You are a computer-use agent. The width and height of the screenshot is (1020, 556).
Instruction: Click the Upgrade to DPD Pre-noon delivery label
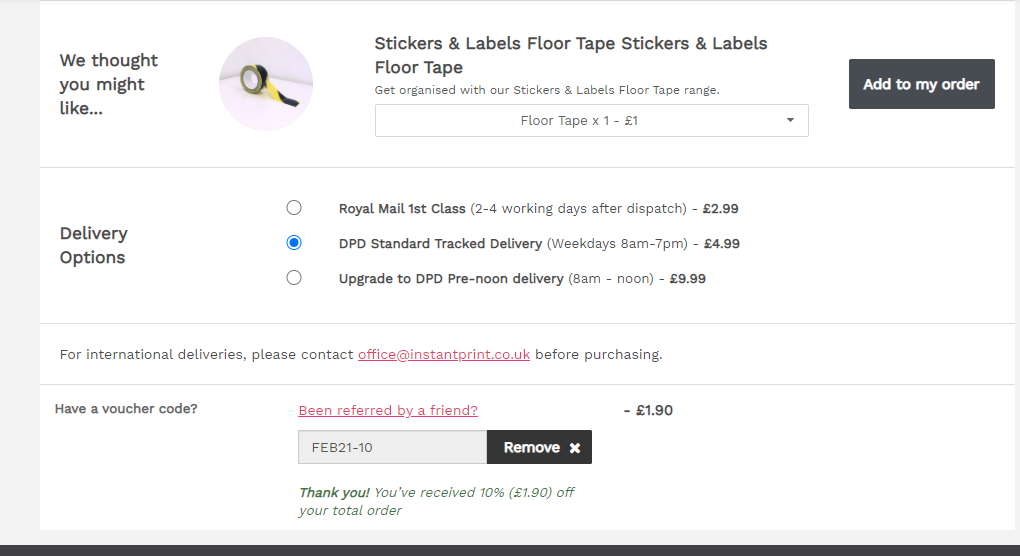(x=451, y=279)
